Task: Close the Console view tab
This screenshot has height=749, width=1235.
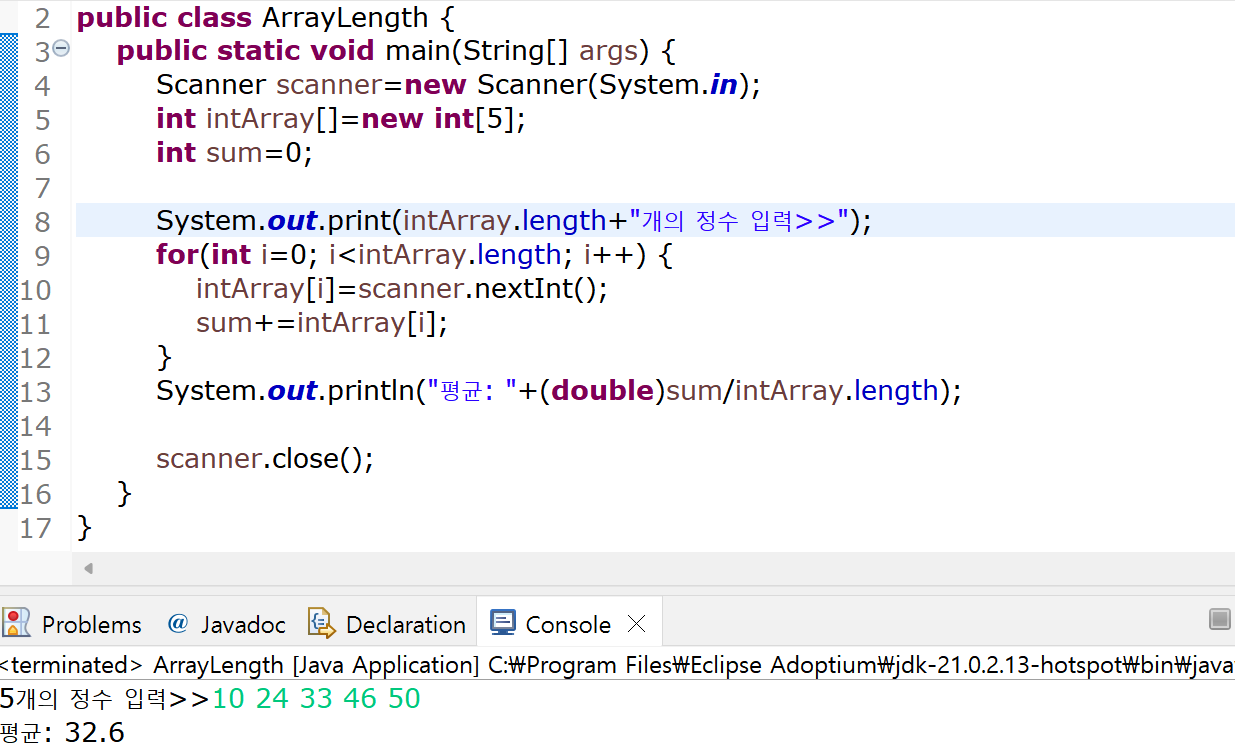Action: tap(636, 624)
